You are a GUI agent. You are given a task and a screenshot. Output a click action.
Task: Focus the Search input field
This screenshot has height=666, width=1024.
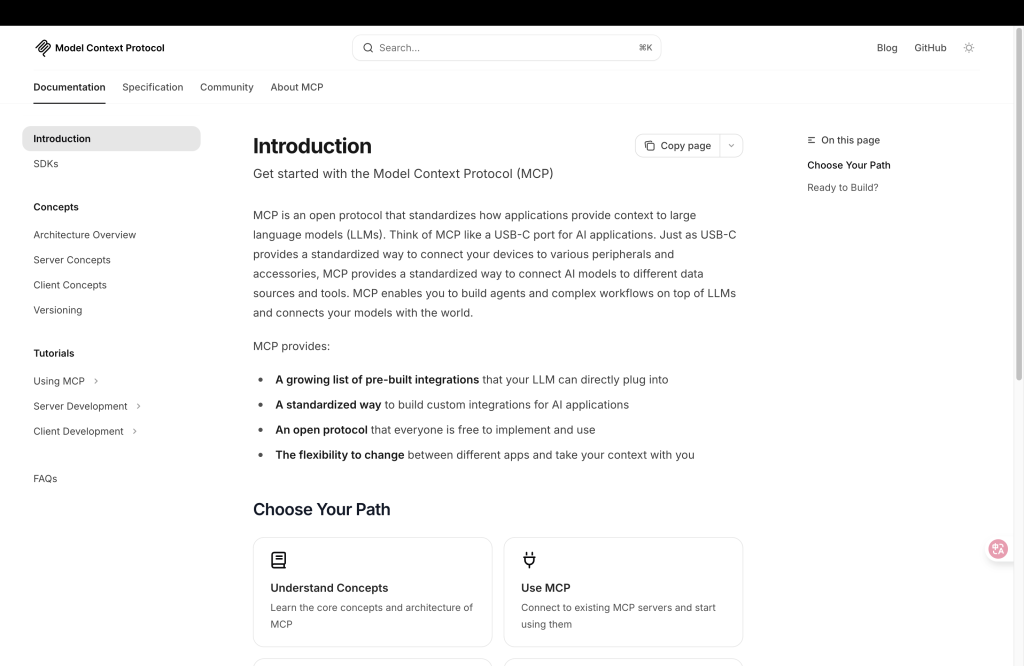pyautogui.click(x=500, y=48)
